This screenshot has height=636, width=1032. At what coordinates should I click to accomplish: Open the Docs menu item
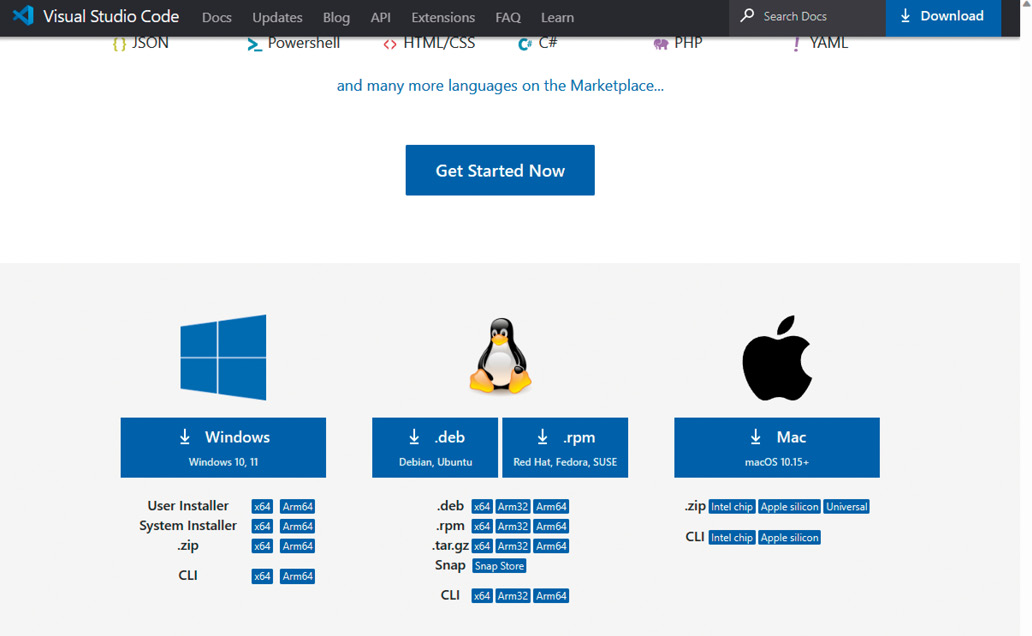[x=217, y=18]
